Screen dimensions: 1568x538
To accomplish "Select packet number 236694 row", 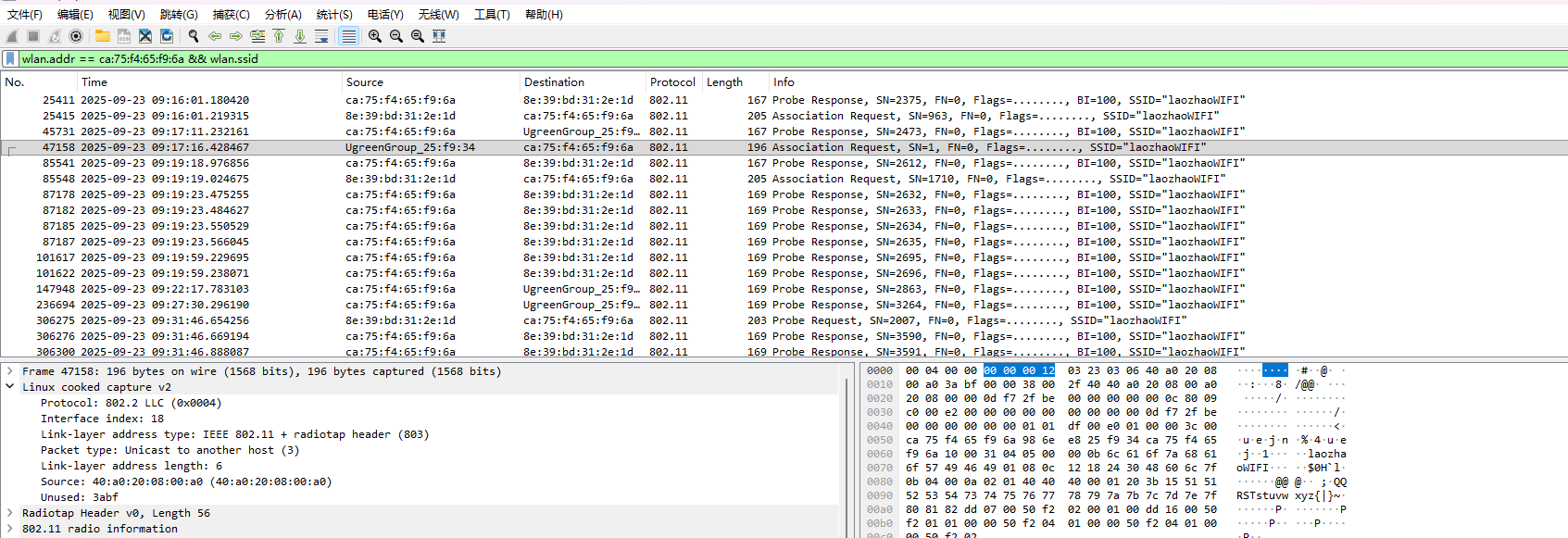I will [784, 305].
